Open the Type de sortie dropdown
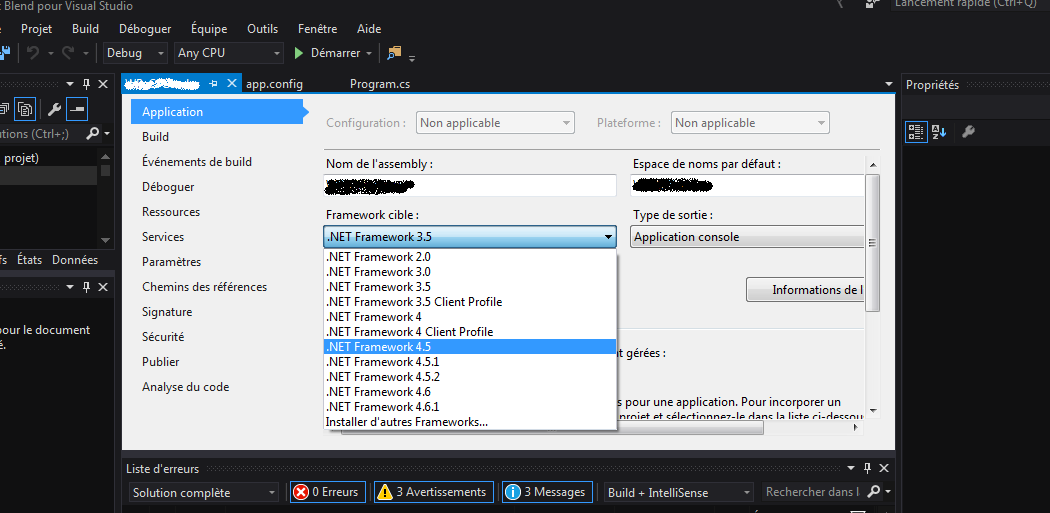The height and width of the screenshot is (513, 1050). pyautogui.click(x=748, y=236)
